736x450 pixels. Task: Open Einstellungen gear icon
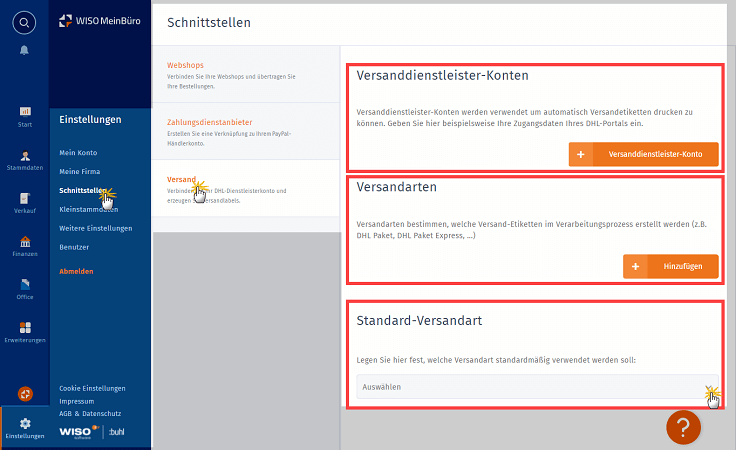(25, 423)
